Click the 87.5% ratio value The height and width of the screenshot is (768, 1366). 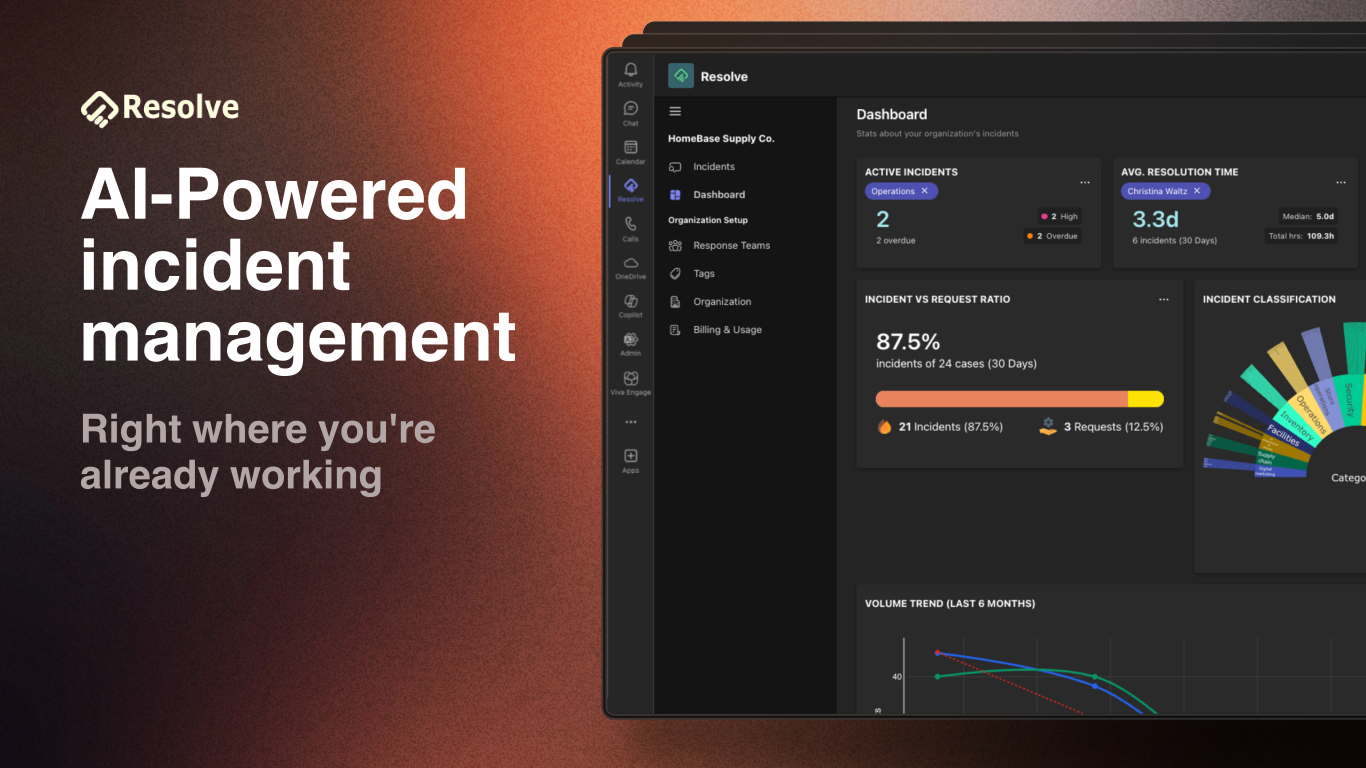click(908, 342)
